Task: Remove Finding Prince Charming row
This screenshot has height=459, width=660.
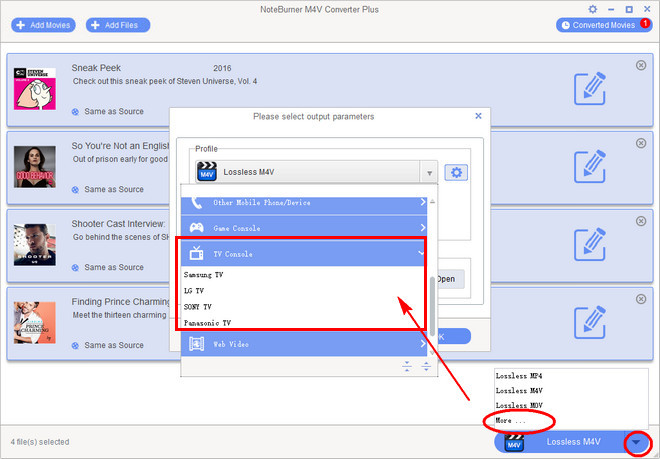Action: 641,299
